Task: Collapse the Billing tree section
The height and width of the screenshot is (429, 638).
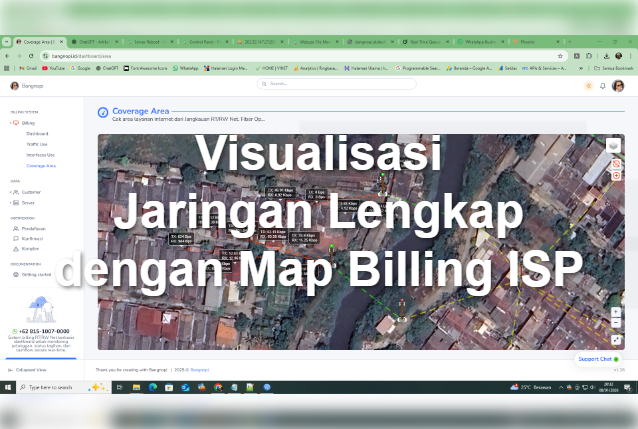Action: tap(12, 123)
